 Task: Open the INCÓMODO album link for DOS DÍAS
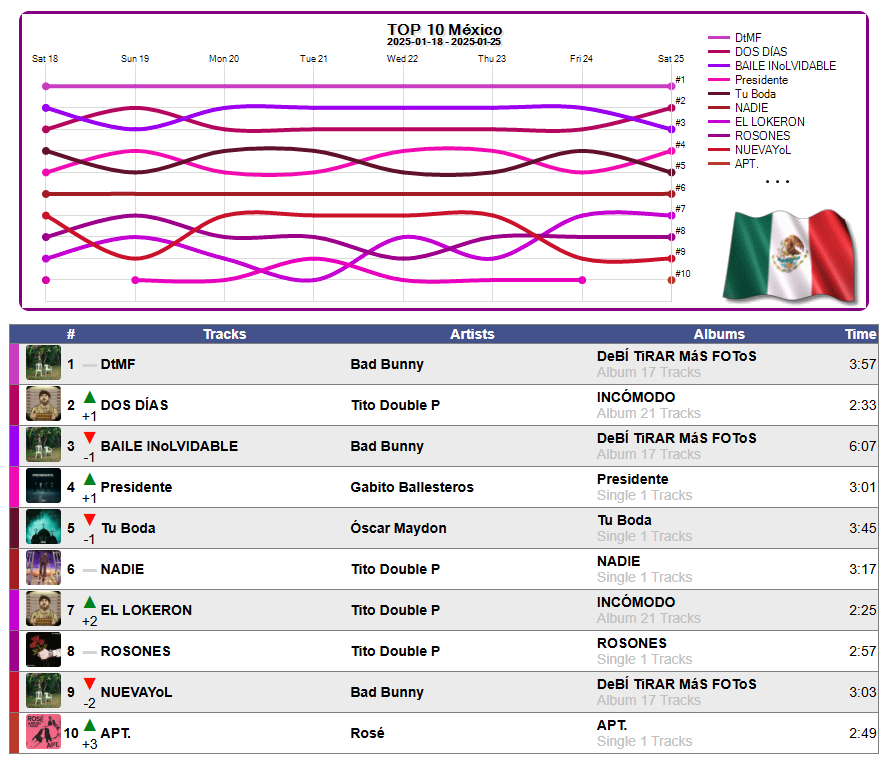click(635, 397)
